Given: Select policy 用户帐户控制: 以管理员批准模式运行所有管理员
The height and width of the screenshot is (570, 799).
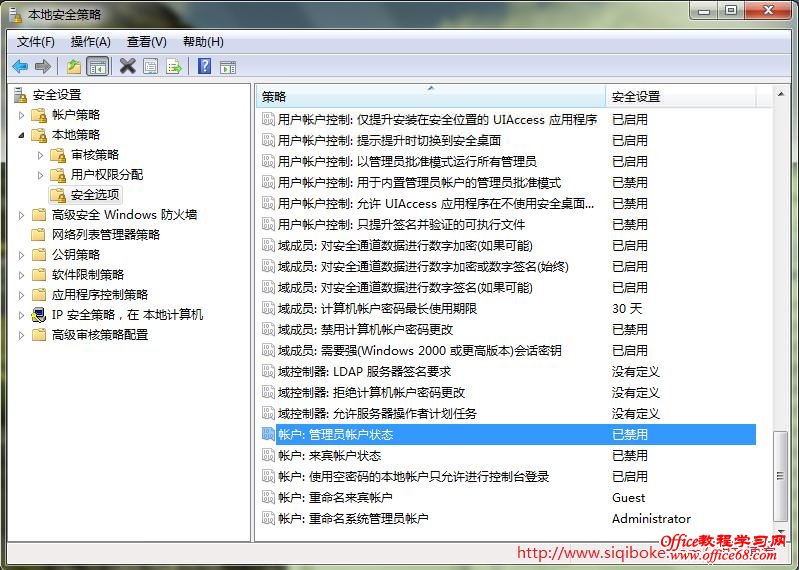Looking at the screenshot, I should click(x=407, y=161).
